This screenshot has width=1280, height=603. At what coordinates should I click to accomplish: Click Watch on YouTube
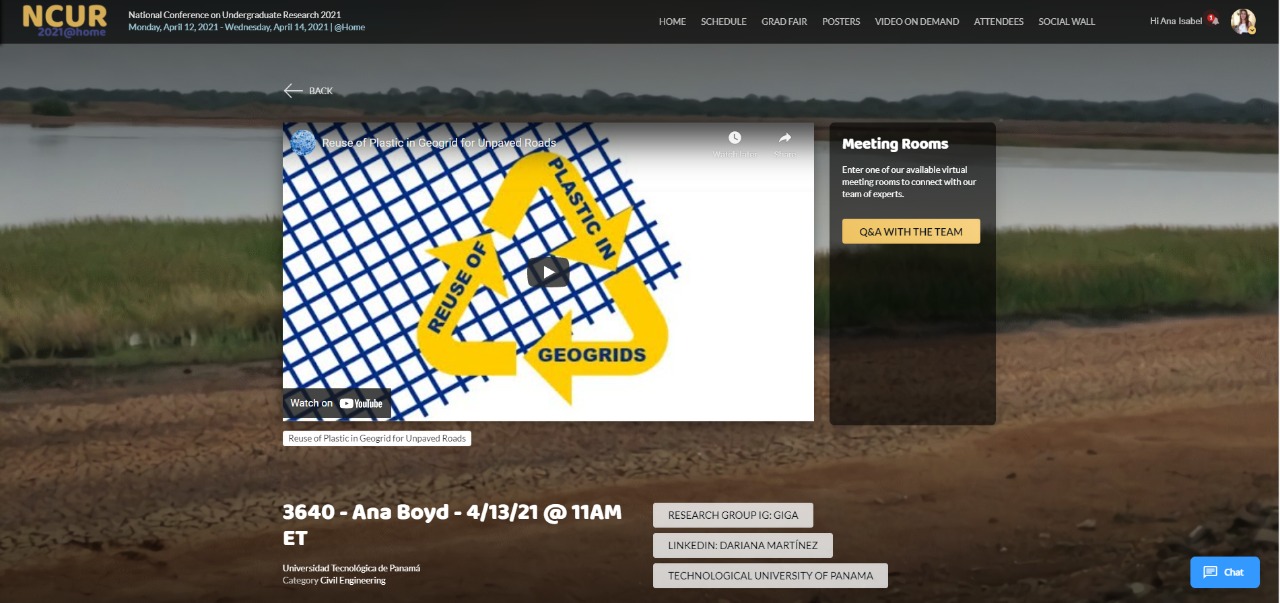(337, 403)
